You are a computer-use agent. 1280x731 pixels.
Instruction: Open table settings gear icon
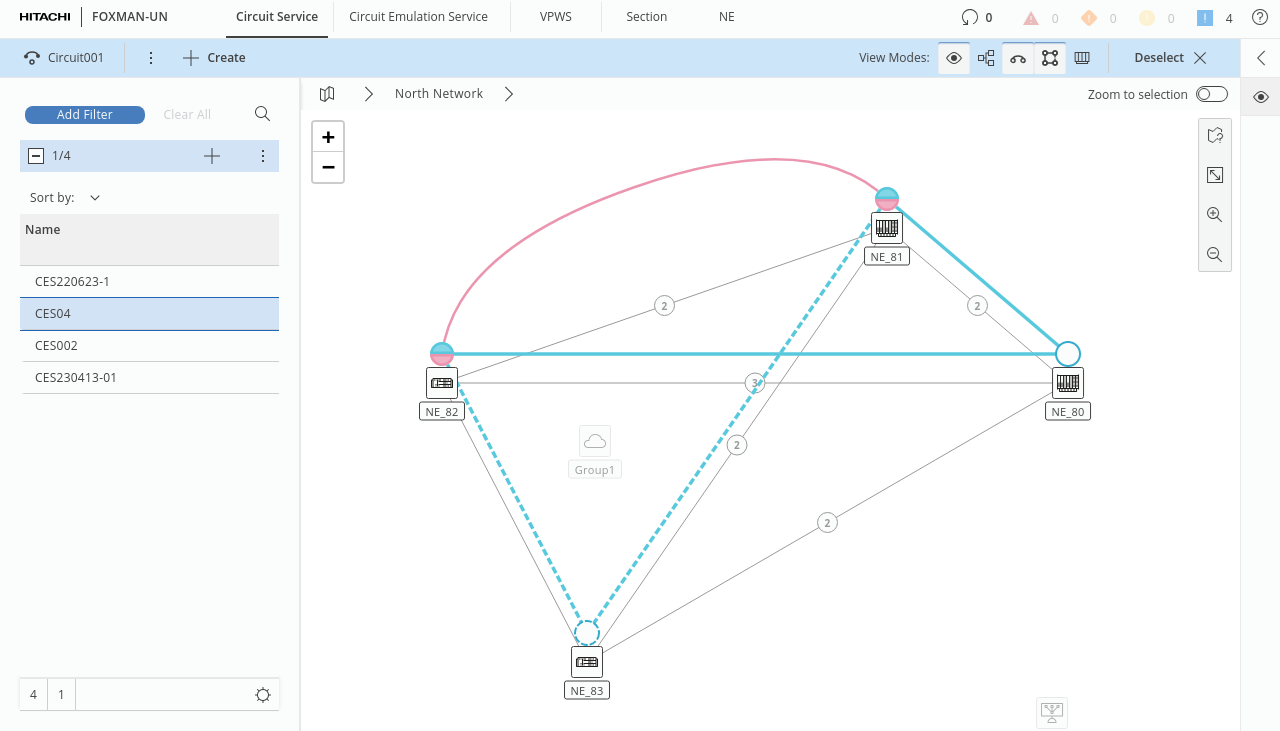point(263,695)
